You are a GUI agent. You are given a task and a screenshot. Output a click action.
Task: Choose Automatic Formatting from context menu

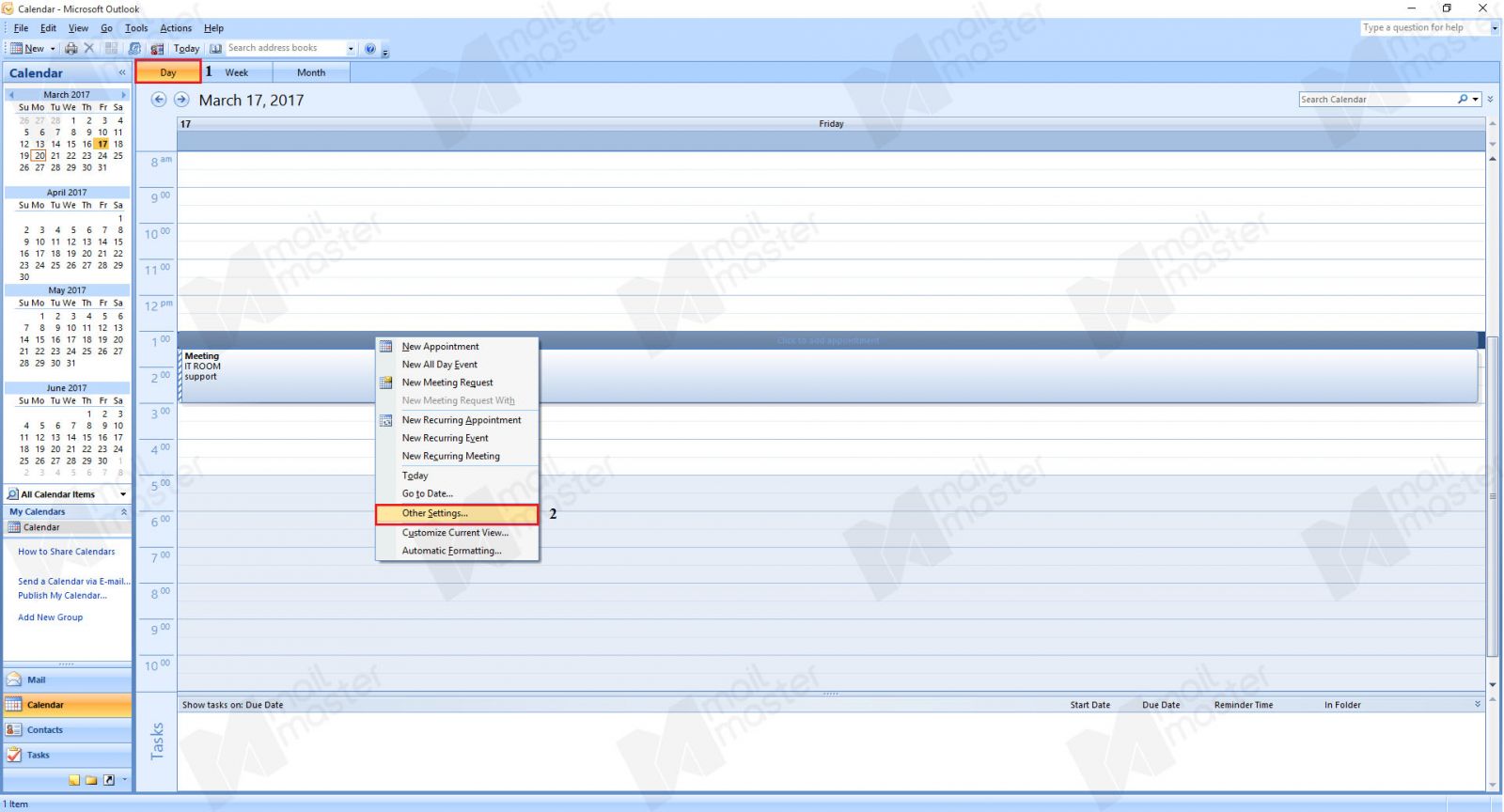click(x=457, y=551)
